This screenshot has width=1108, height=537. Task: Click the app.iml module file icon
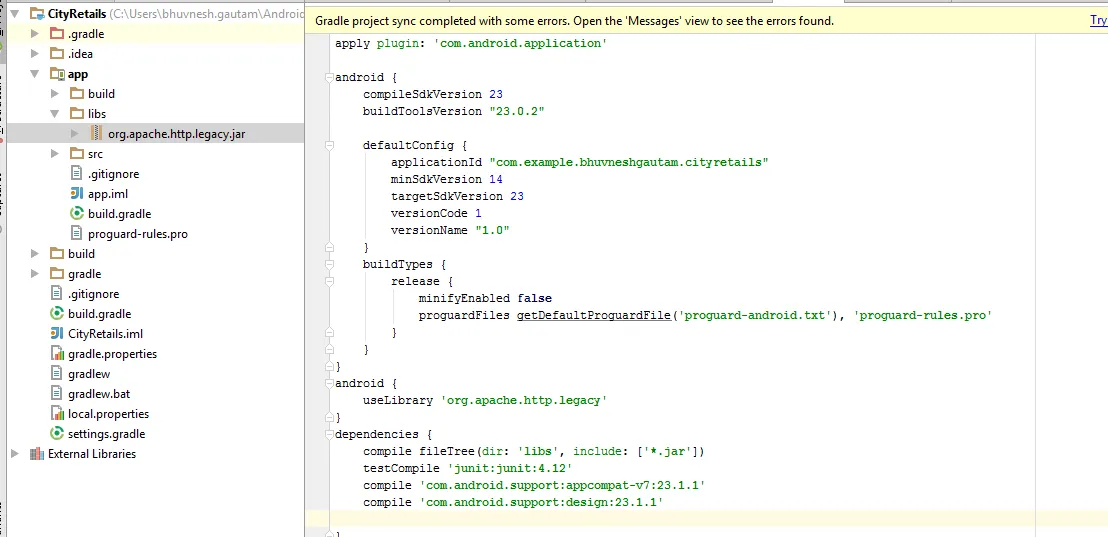point(77,194)
